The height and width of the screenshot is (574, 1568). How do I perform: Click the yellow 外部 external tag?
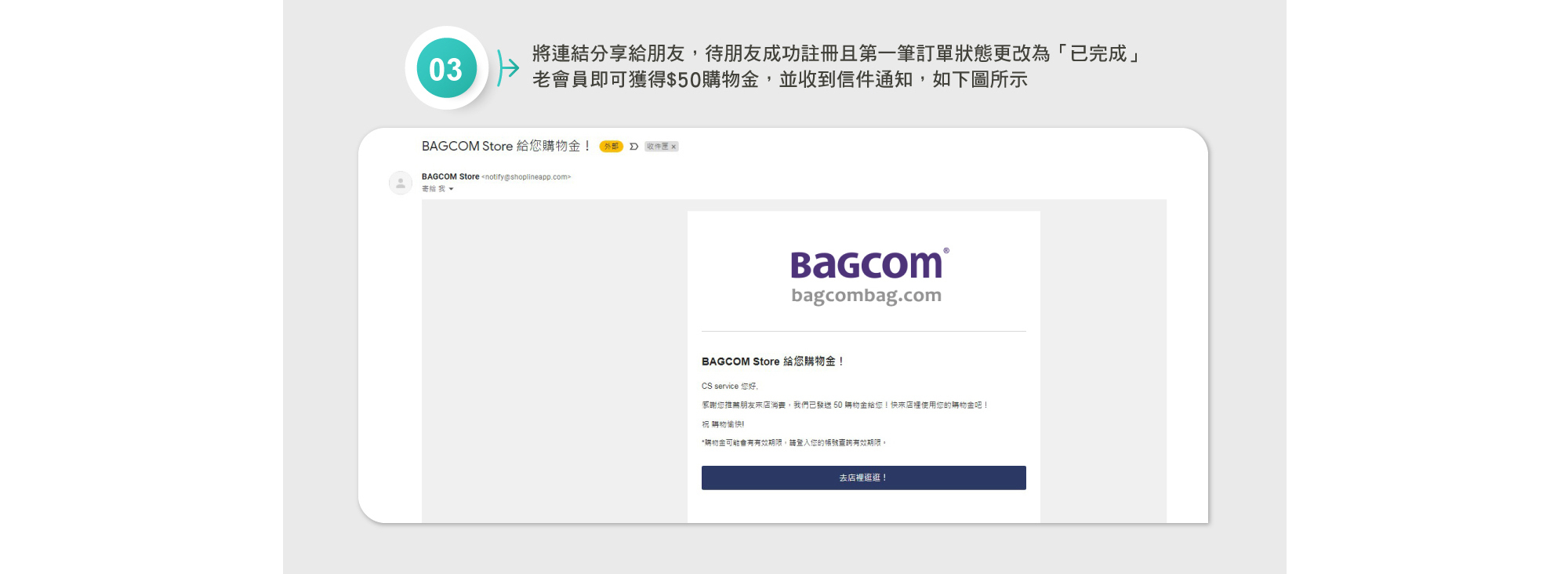click(x=611, y=147)
